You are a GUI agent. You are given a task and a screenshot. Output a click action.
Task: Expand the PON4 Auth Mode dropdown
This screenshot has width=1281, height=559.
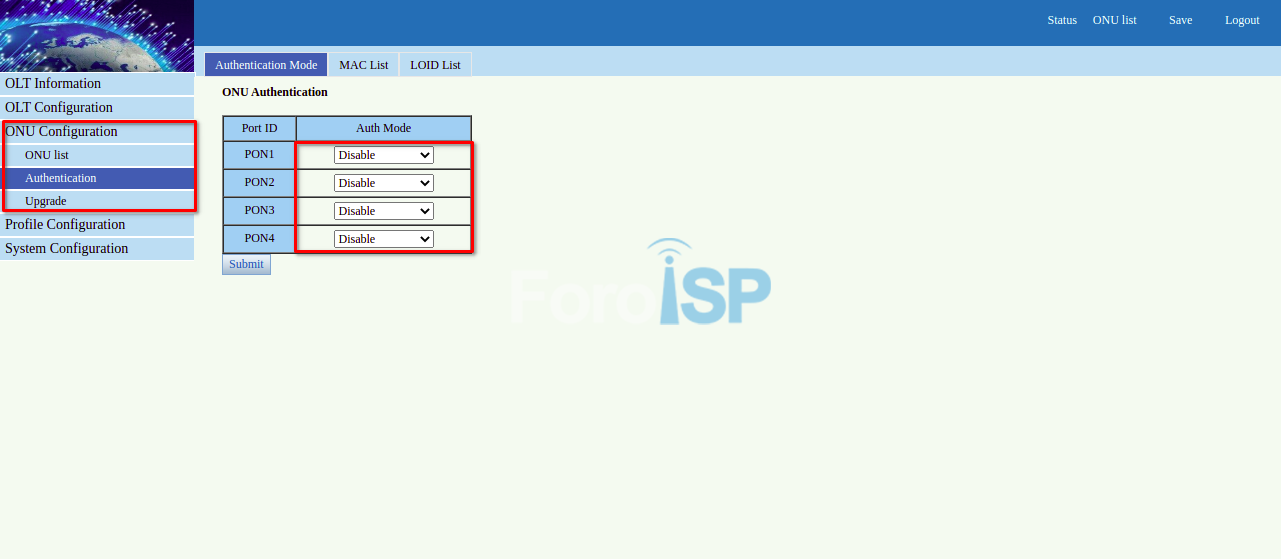[383, 239]
